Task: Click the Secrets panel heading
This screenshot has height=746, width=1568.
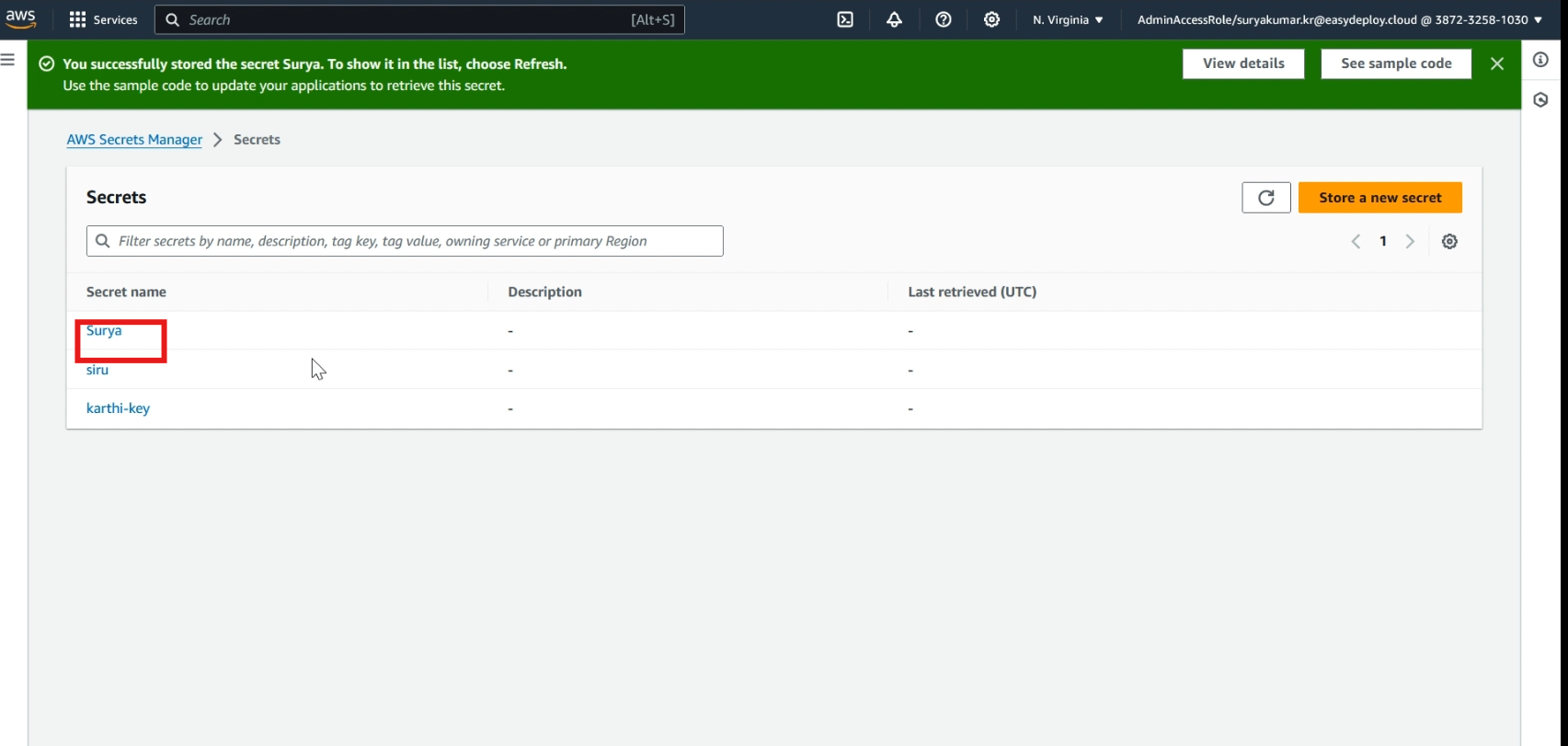Action: 116,197
